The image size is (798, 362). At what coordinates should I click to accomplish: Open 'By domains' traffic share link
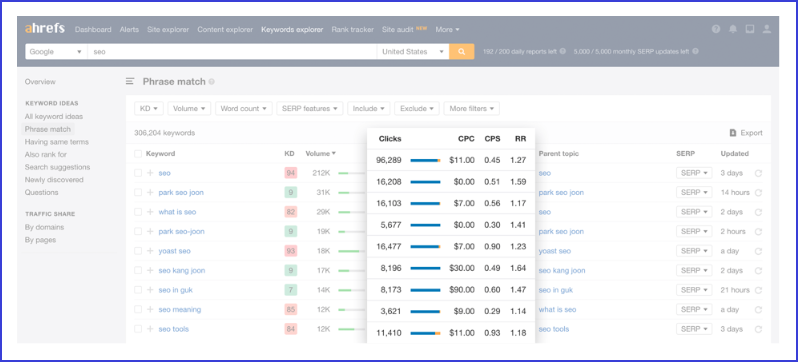coord(44,227)
